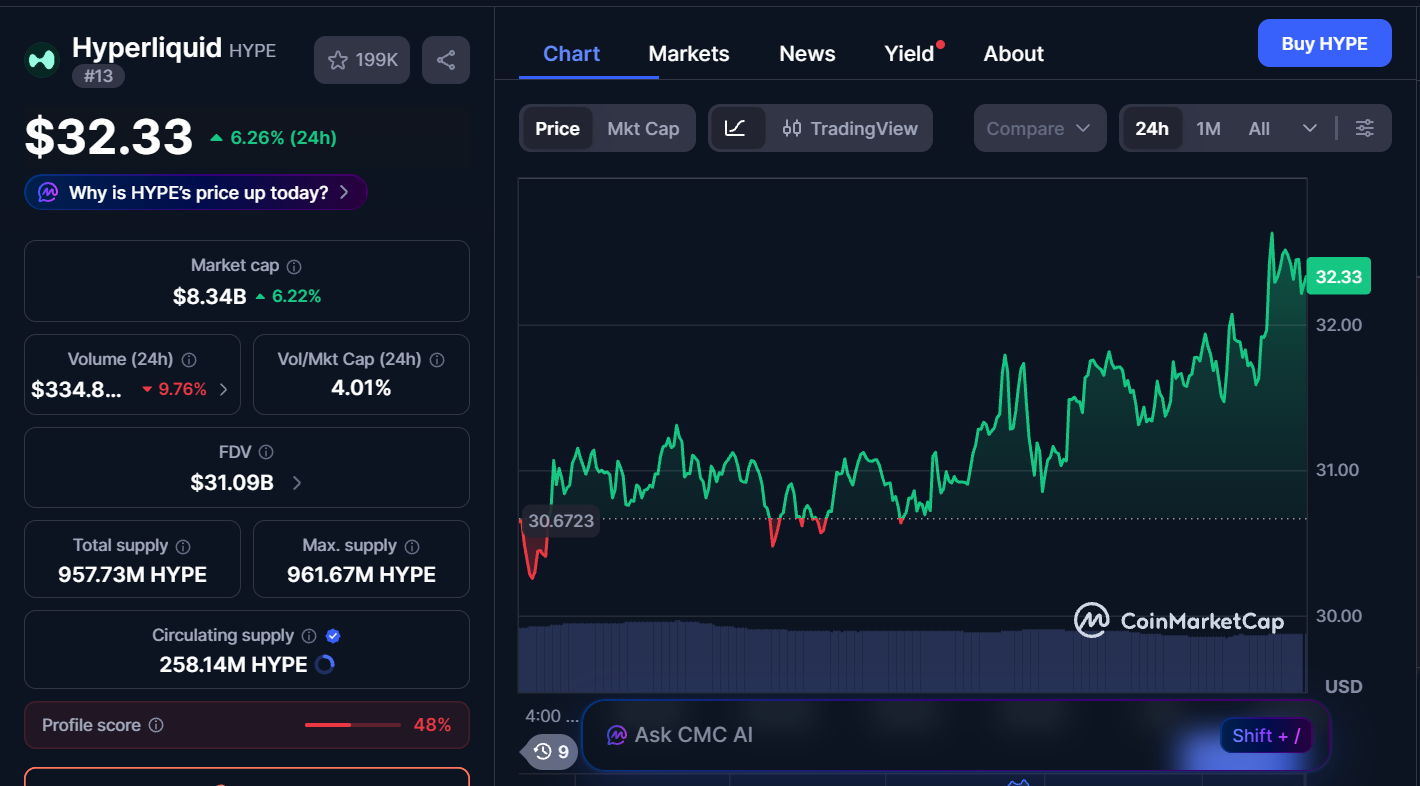The height and width of the screenshot is (786, 1420).
Task: Open the News tab
Action: pyautogui.click(x=807, y=53)
